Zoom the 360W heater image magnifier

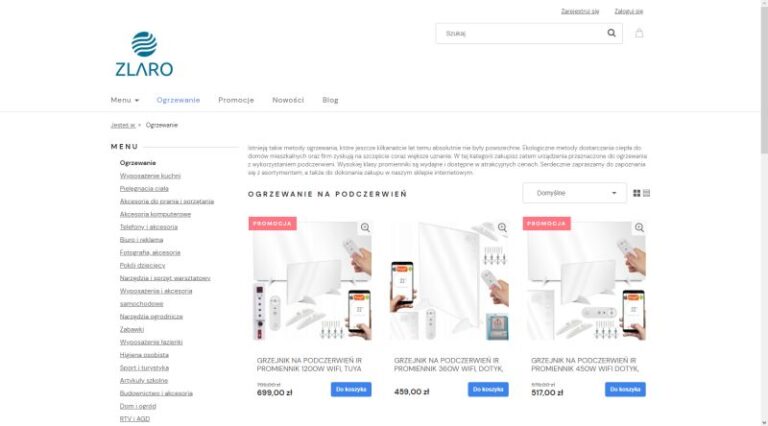point(503,227)
